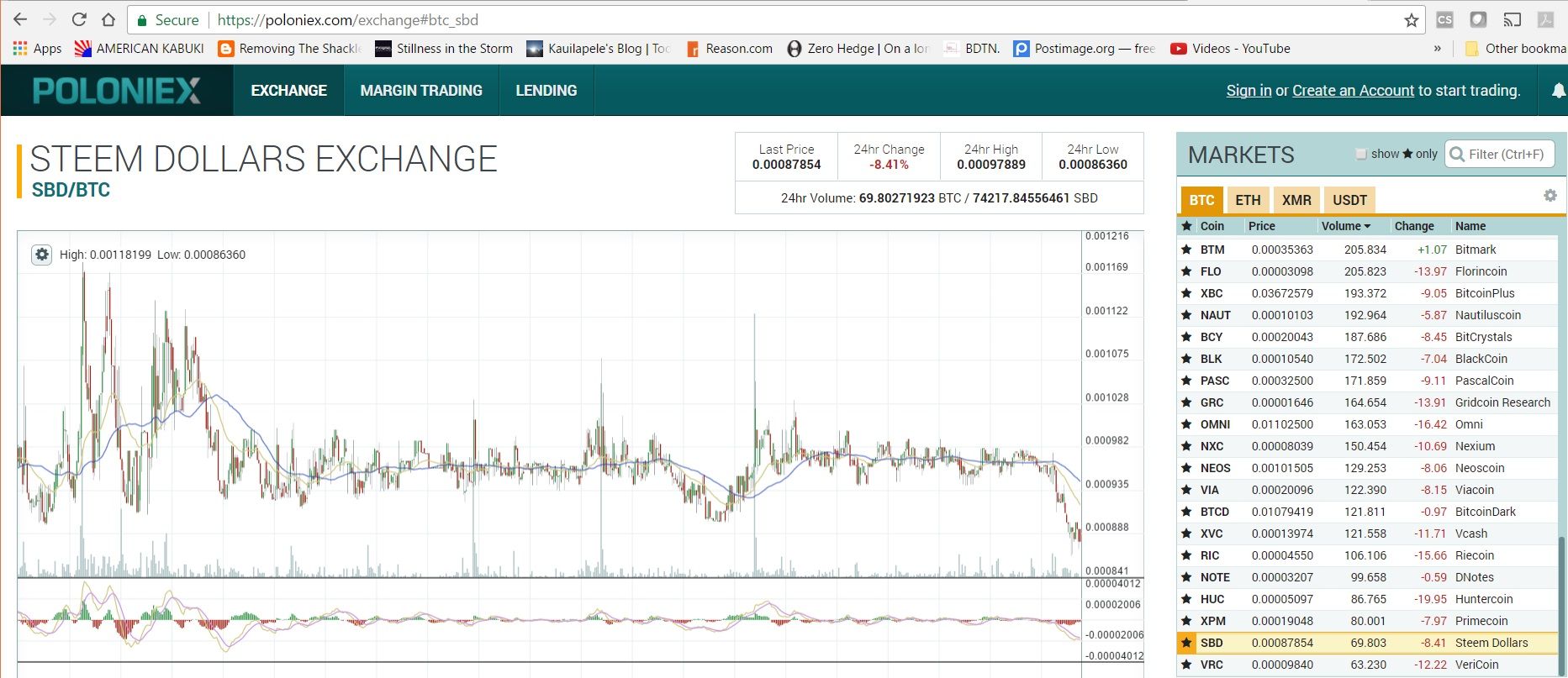Click the browser address bar URL
The width and height of the screenshot is (1568, 678).
tap(348, 20)
